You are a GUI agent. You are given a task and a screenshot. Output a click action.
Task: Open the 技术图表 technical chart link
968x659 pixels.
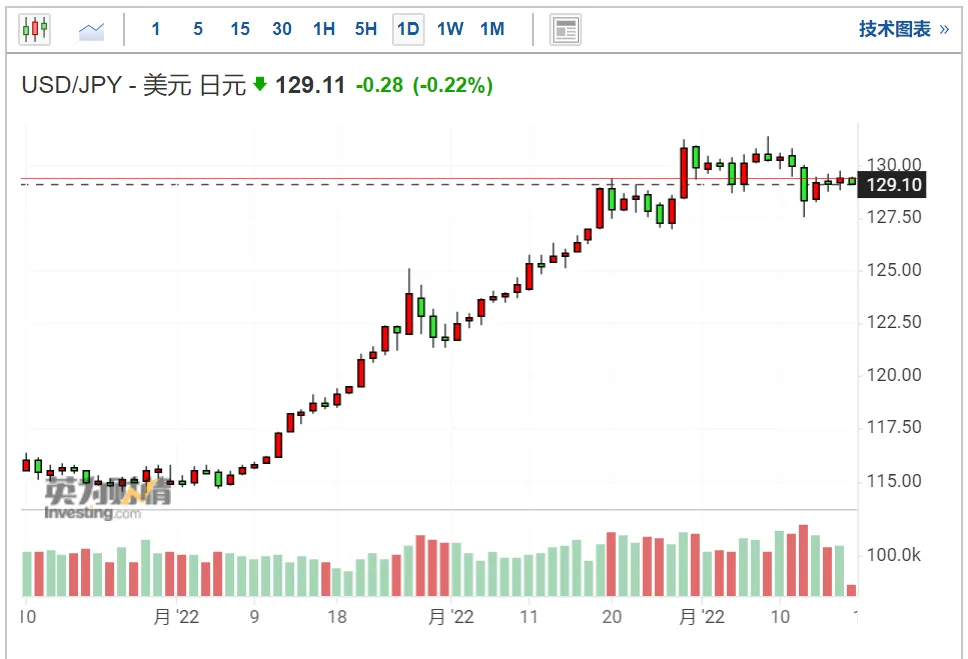tap(903, 29)
